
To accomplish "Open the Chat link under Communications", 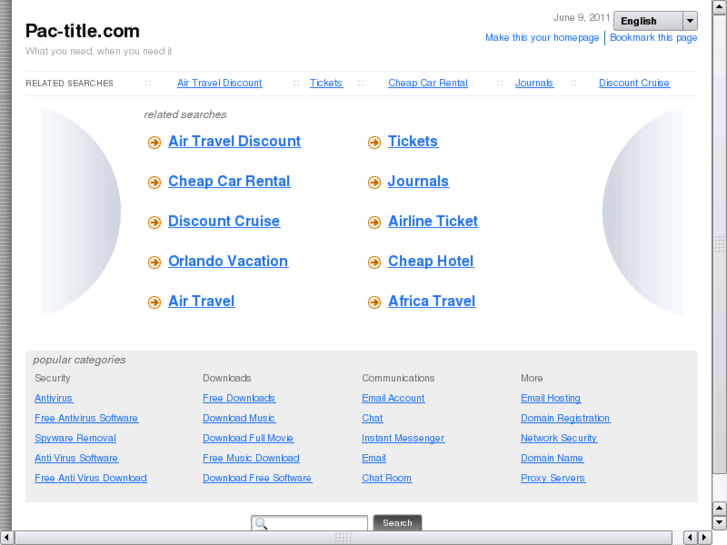I will click(x=372, y=418).
